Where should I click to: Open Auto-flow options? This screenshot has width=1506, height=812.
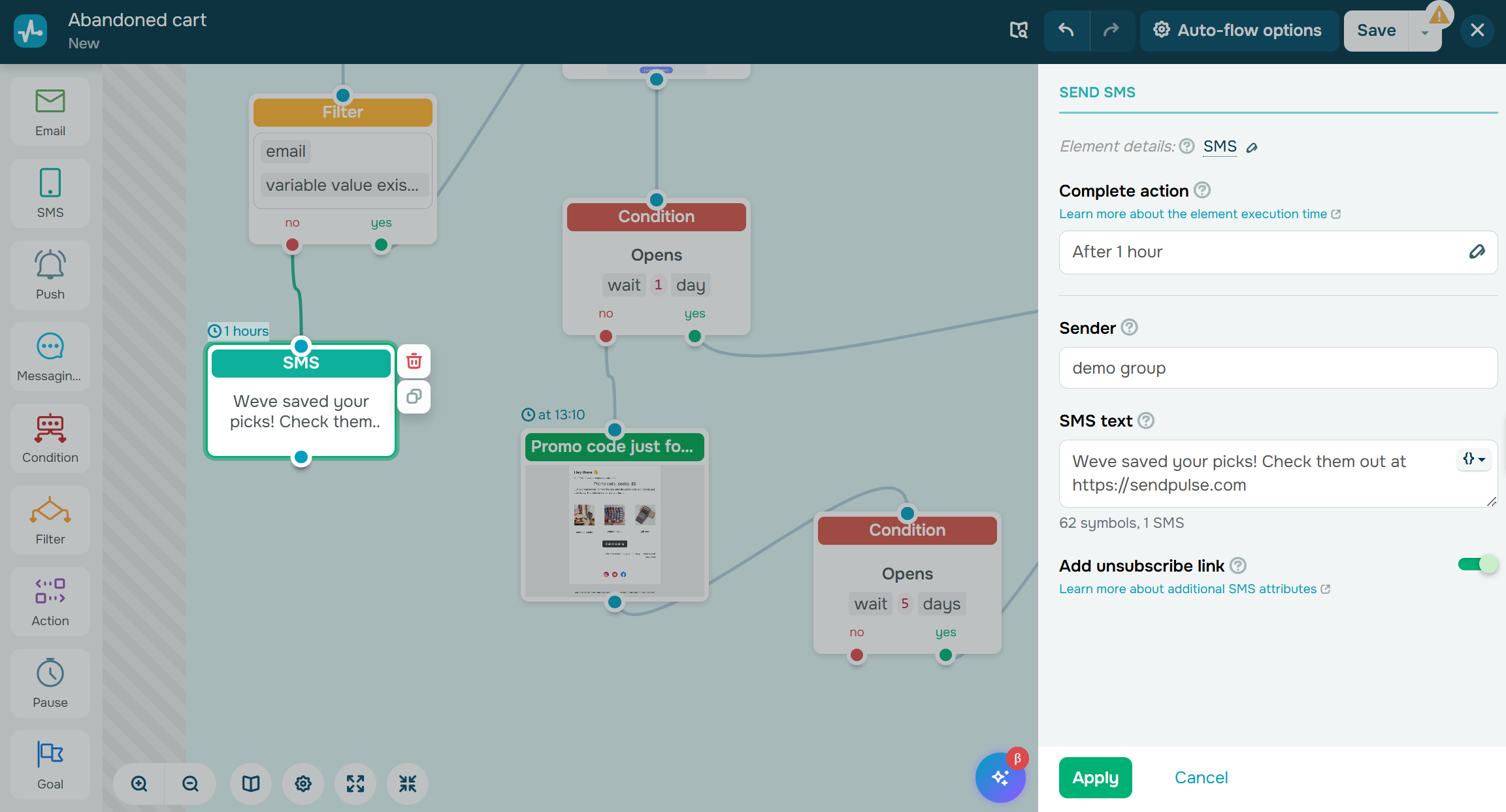point(1238,30)
